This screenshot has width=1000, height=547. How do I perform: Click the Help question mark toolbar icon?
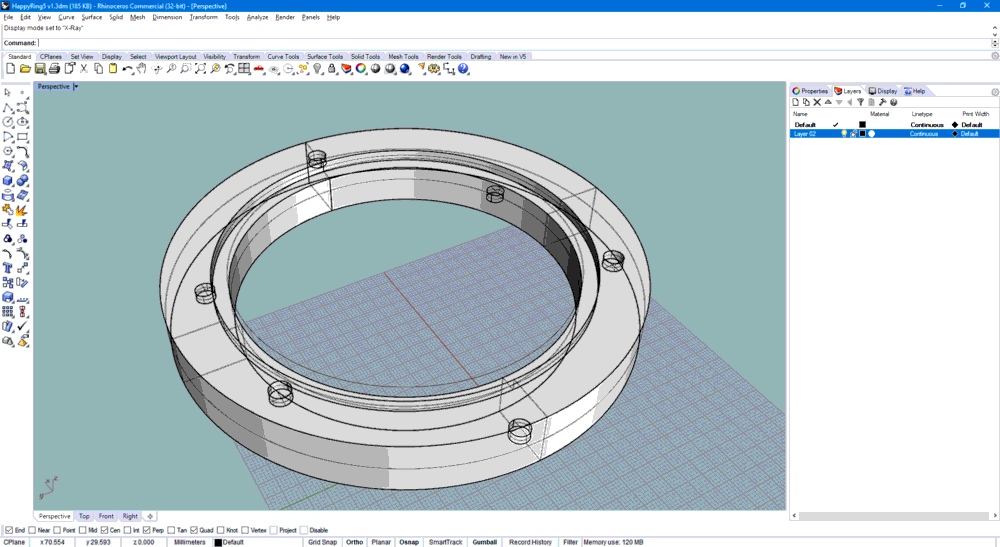tap(463, 69)
